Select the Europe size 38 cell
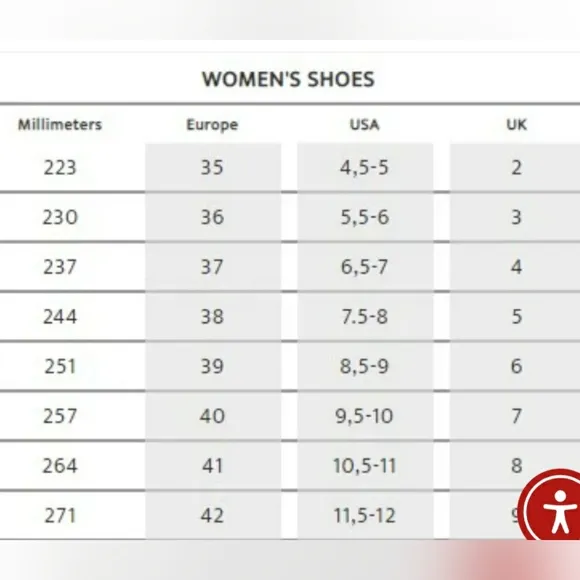Screen dimensions: 580x580 [213, 317]
